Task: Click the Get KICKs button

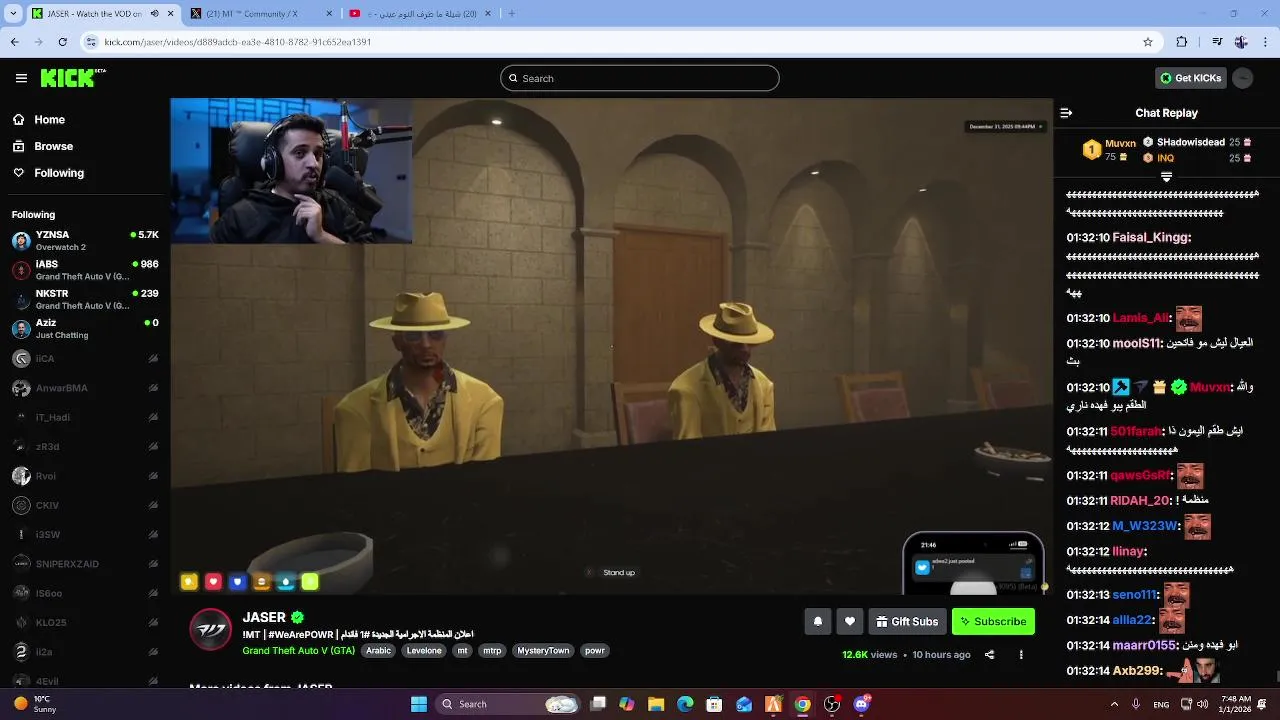Action: pos(1190,78)
